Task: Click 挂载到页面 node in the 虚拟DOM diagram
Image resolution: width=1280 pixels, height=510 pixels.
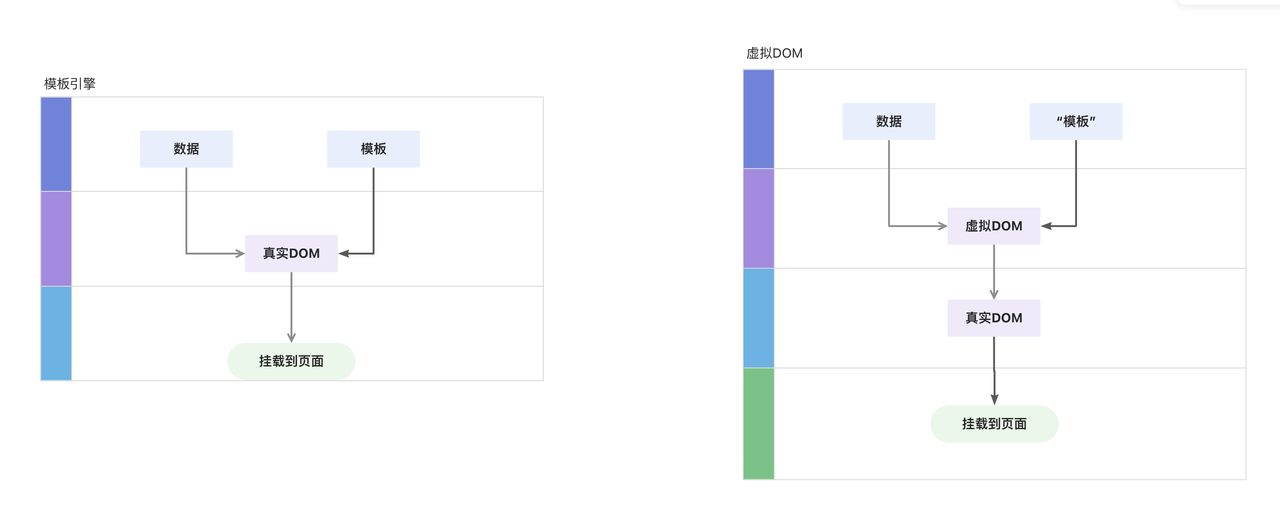Action: (x=994, y=424)
